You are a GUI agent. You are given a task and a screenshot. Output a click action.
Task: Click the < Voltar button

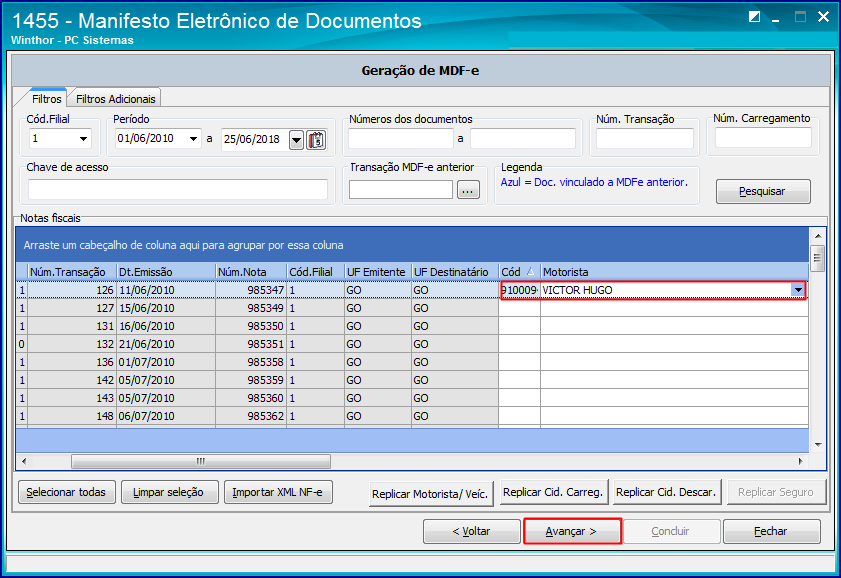[x=471, y=531]
